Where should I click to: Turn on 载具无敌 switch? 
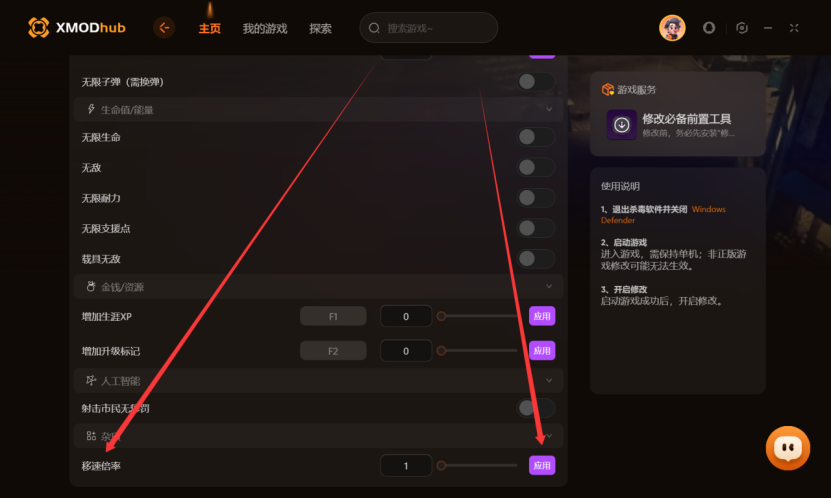[x=536, y=259]
